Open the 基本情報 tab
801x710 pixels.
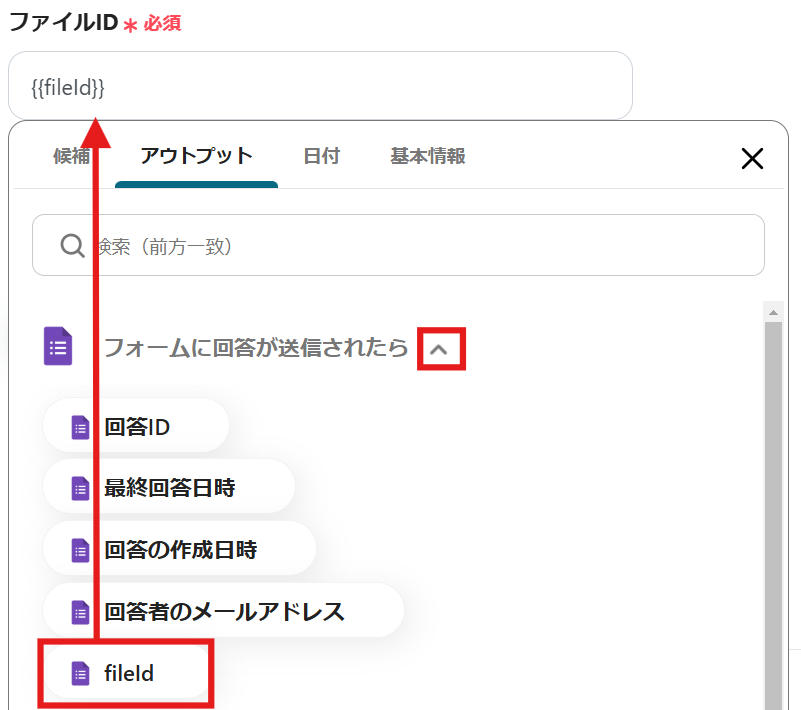click(x=428, y=156)
